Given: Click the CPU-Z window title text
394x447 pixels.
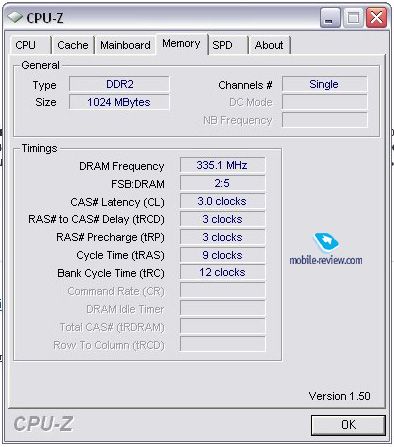Looking at the screenshot, I should pyautogui.click(x=45, y=18).
